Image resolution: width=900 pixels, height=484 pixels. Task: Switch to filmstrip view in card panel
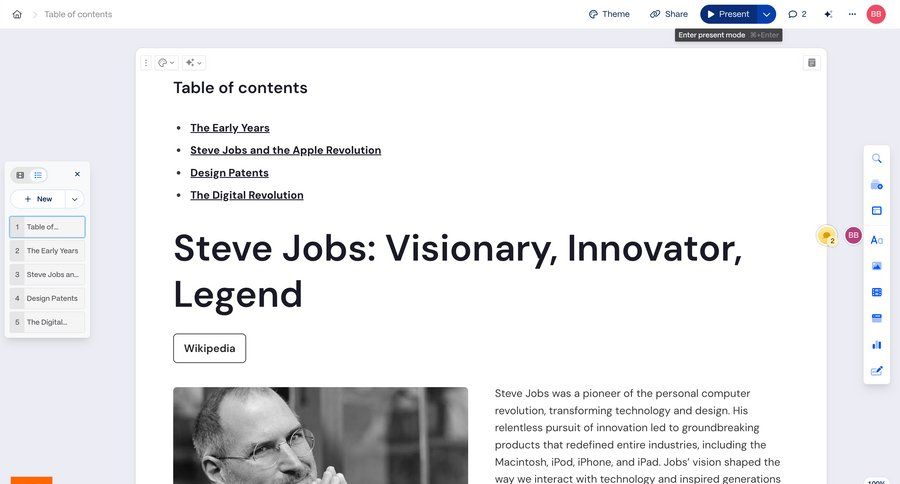coord(20,175)
